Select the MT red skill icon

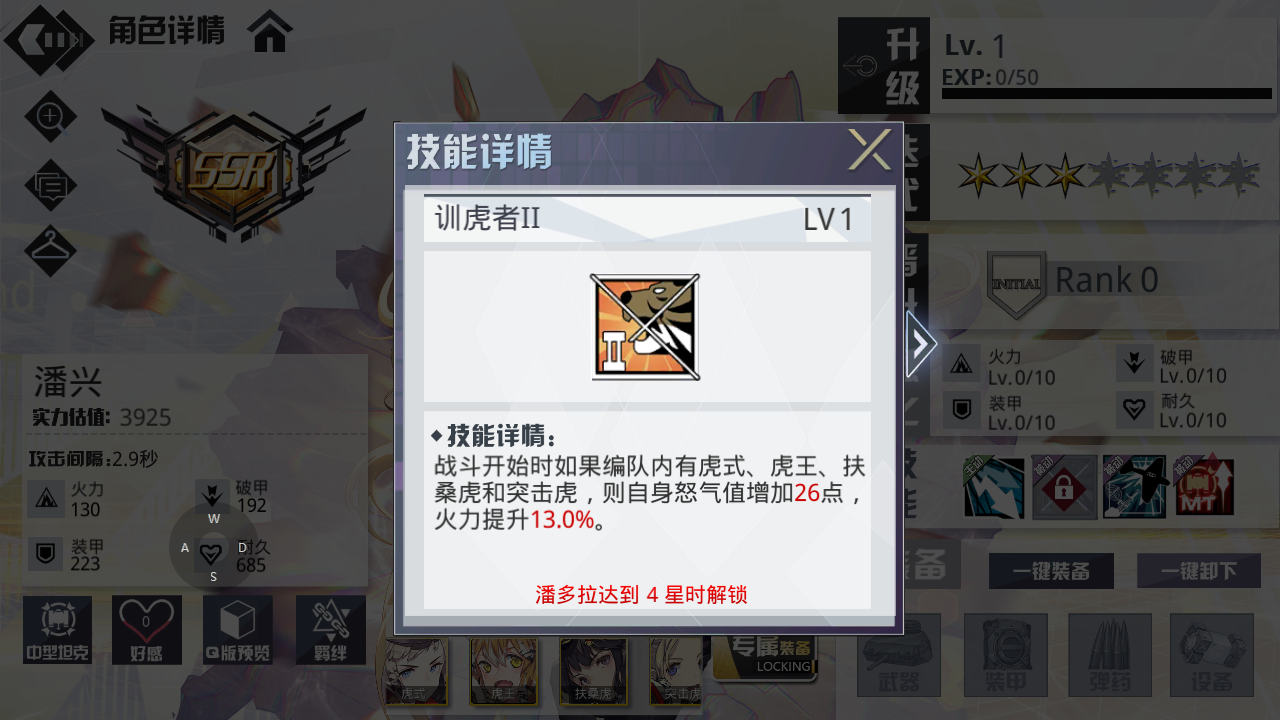coord(1204,488)
